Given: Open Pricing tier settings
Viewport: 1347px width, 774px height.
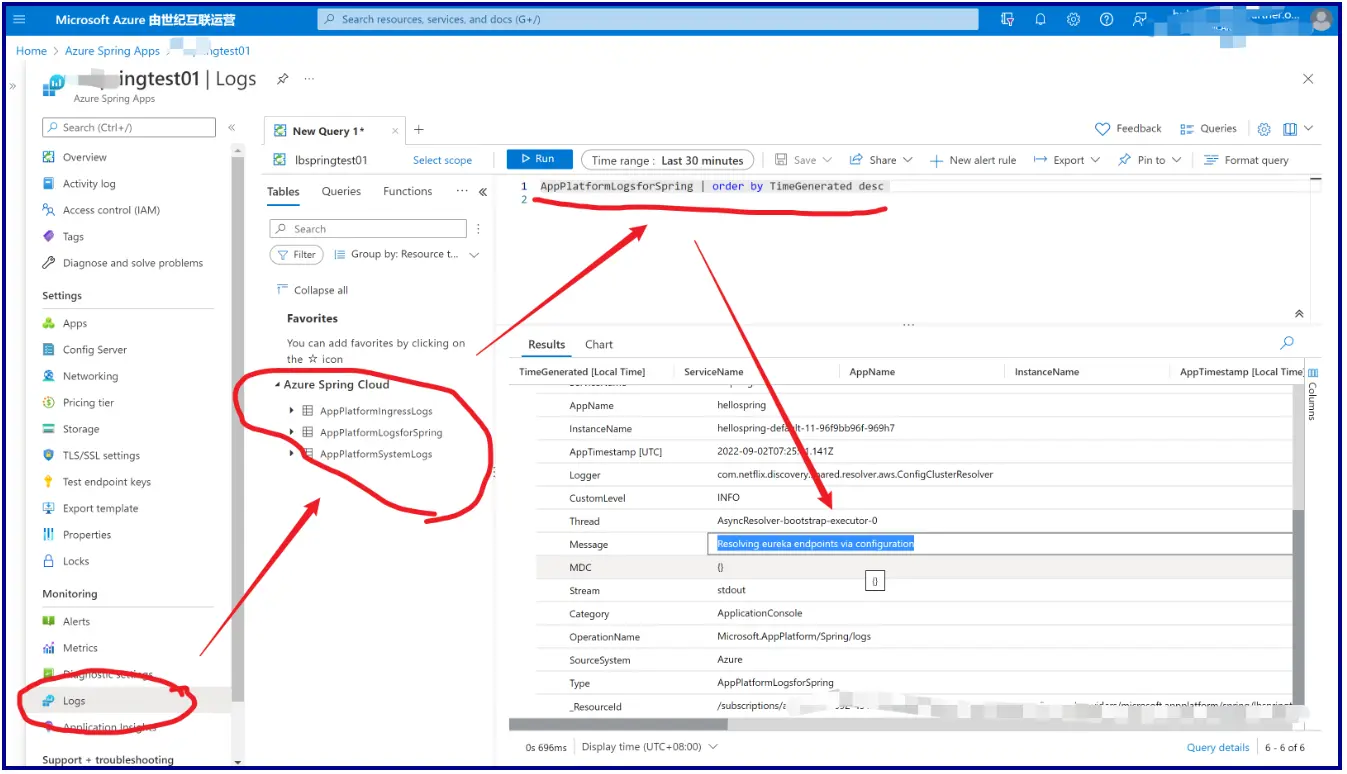Looking at the screenshot, I should [88, 403].
